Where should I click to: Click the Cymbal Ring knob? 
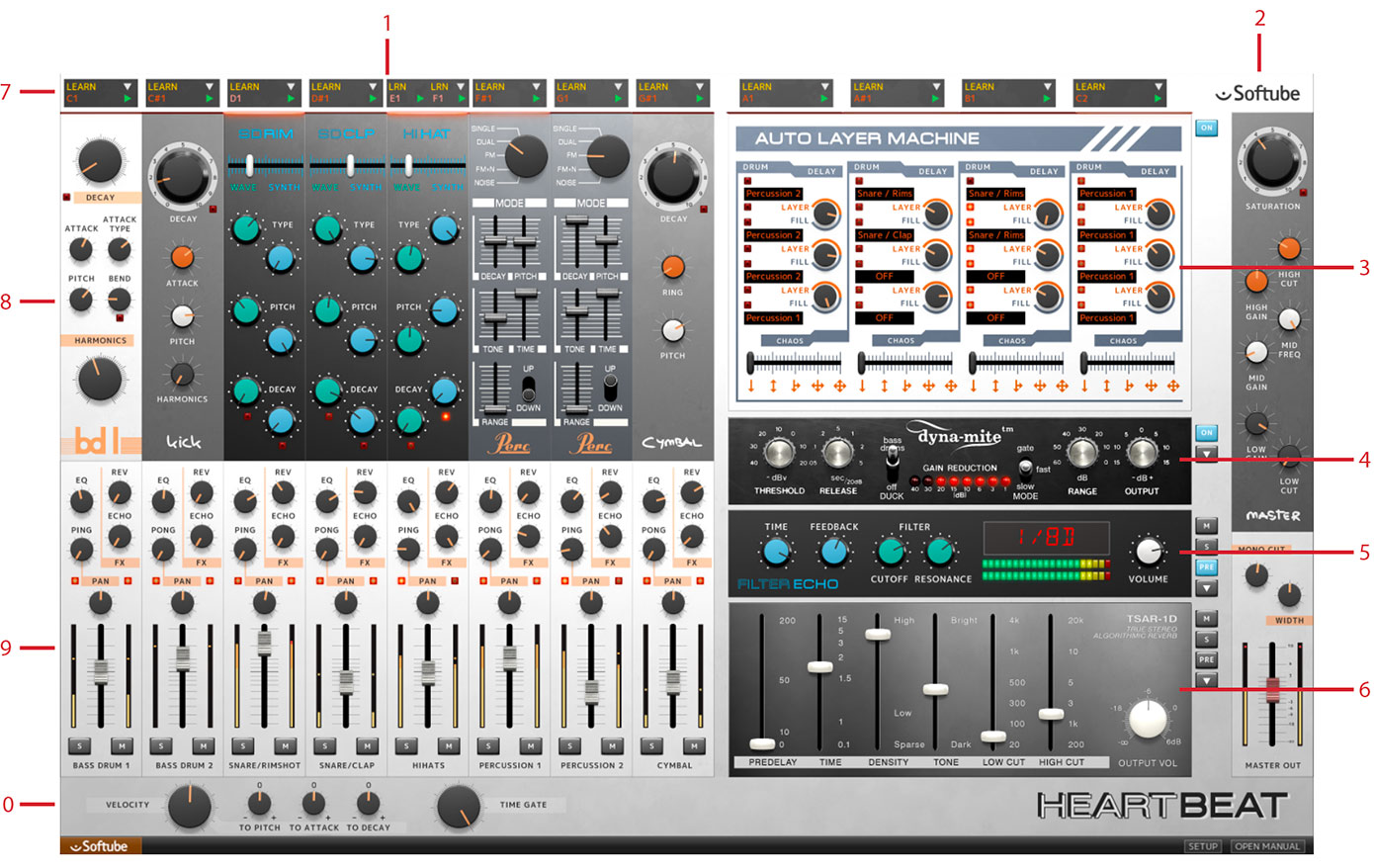pos(672,267)
